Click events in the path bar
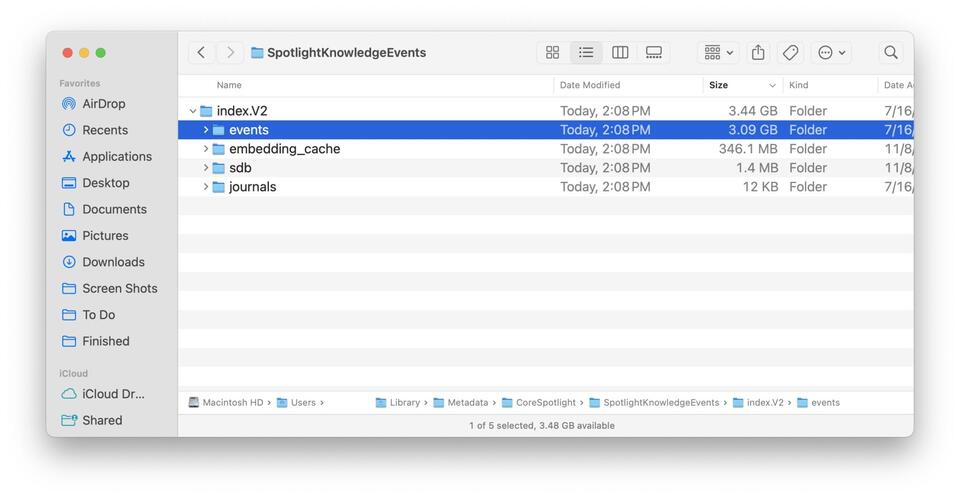This screenshot has width=960, height=498. [818, 402]
